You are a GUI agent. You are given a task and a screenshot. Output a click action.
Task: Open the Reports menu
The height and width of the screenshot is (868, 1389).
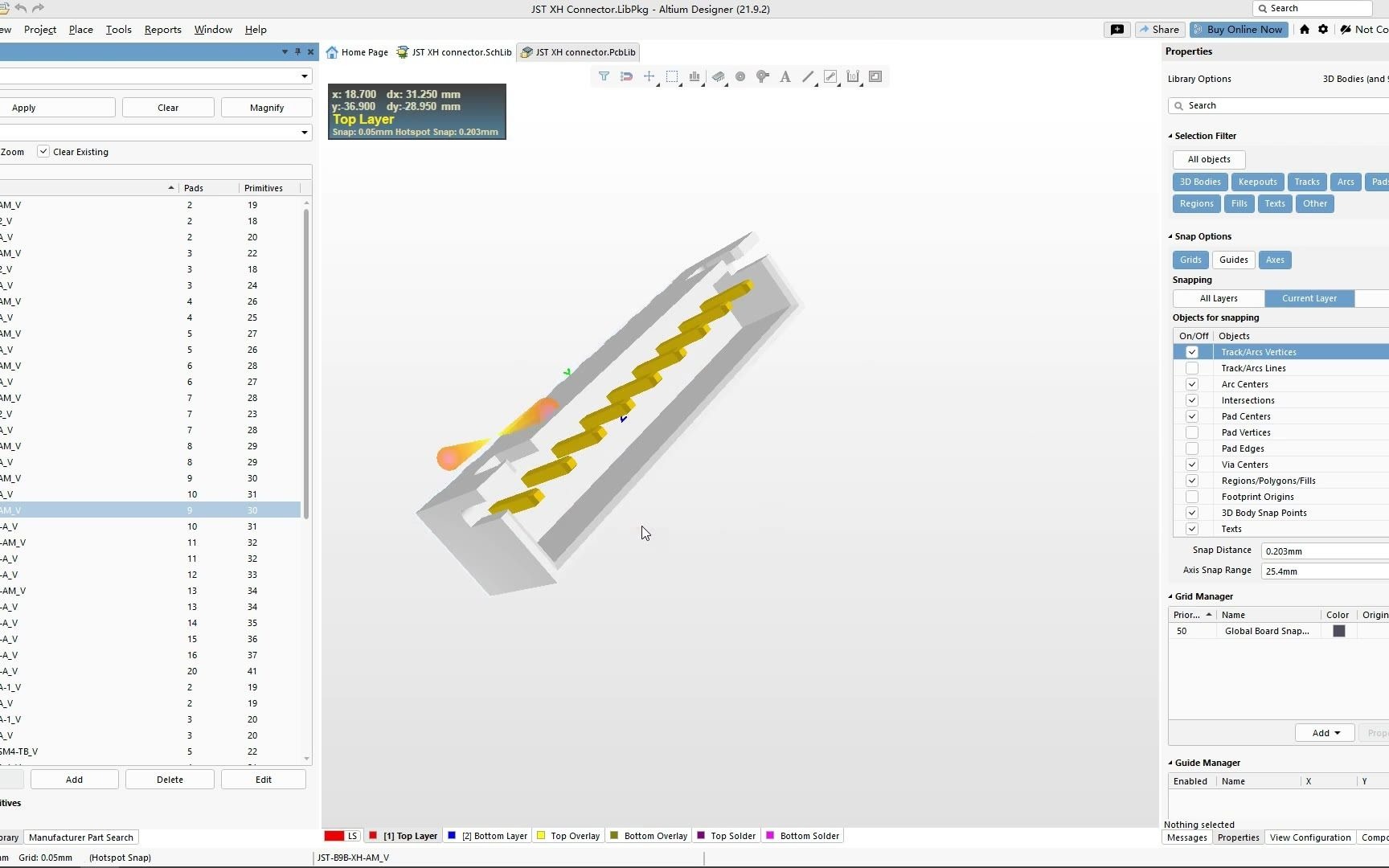tap(162, 30)
